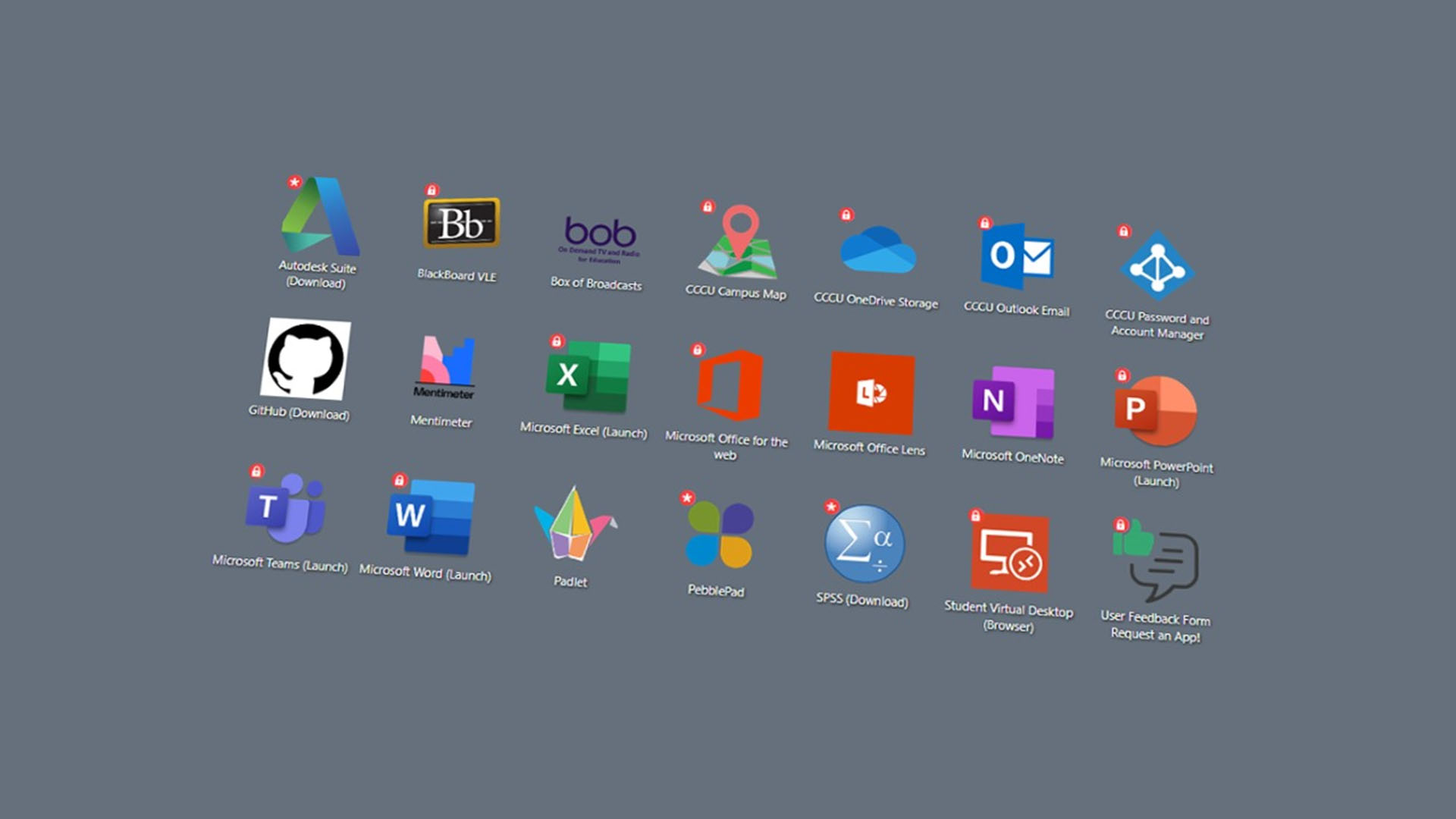Open the PebblePad four-petal icon
This screenshot has width=1456, height=819.
[x=720, y=535]
